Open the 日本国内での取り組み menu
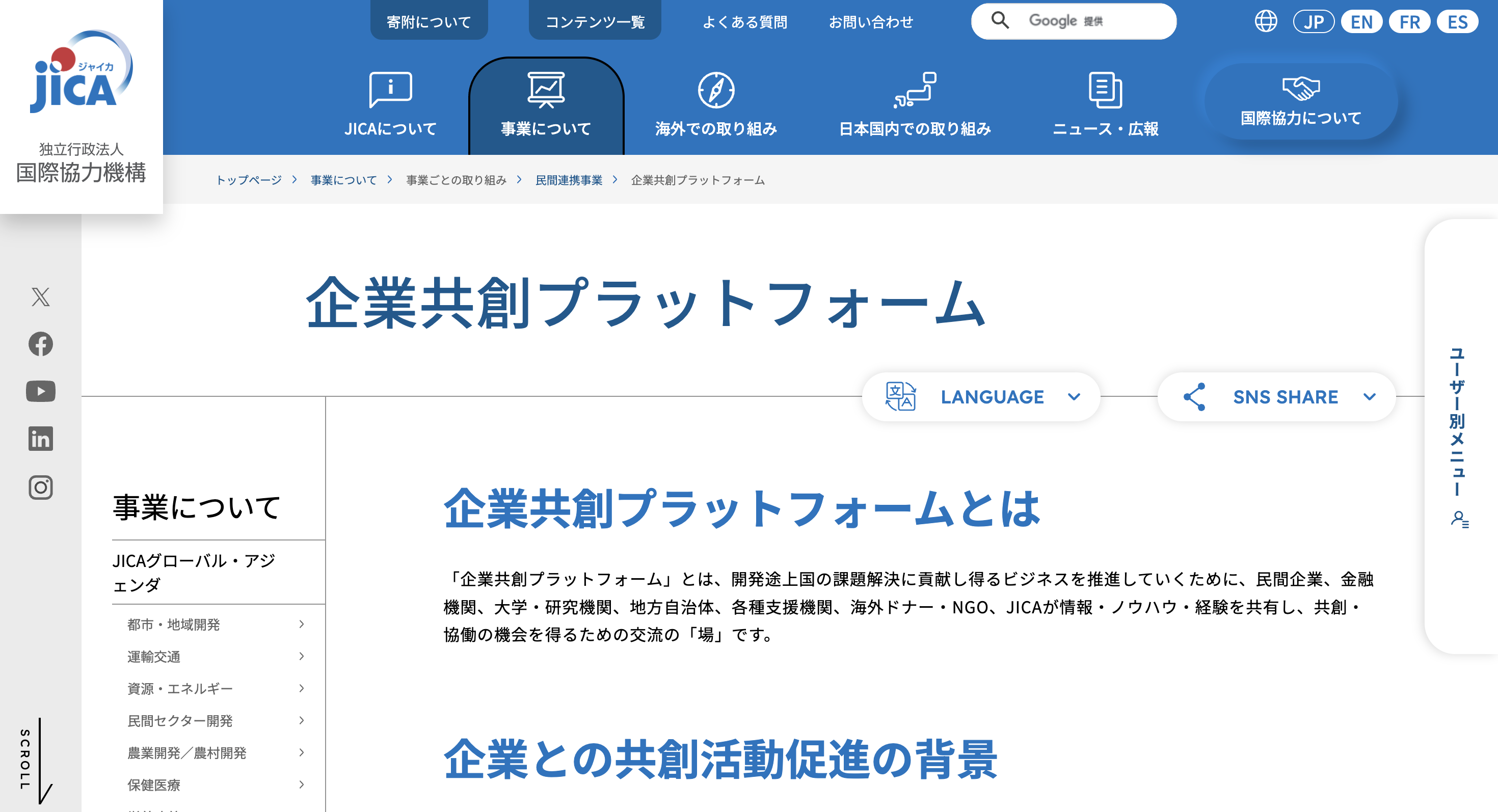Viewport: 1498px width, 812px height. [x=915, y=104]
